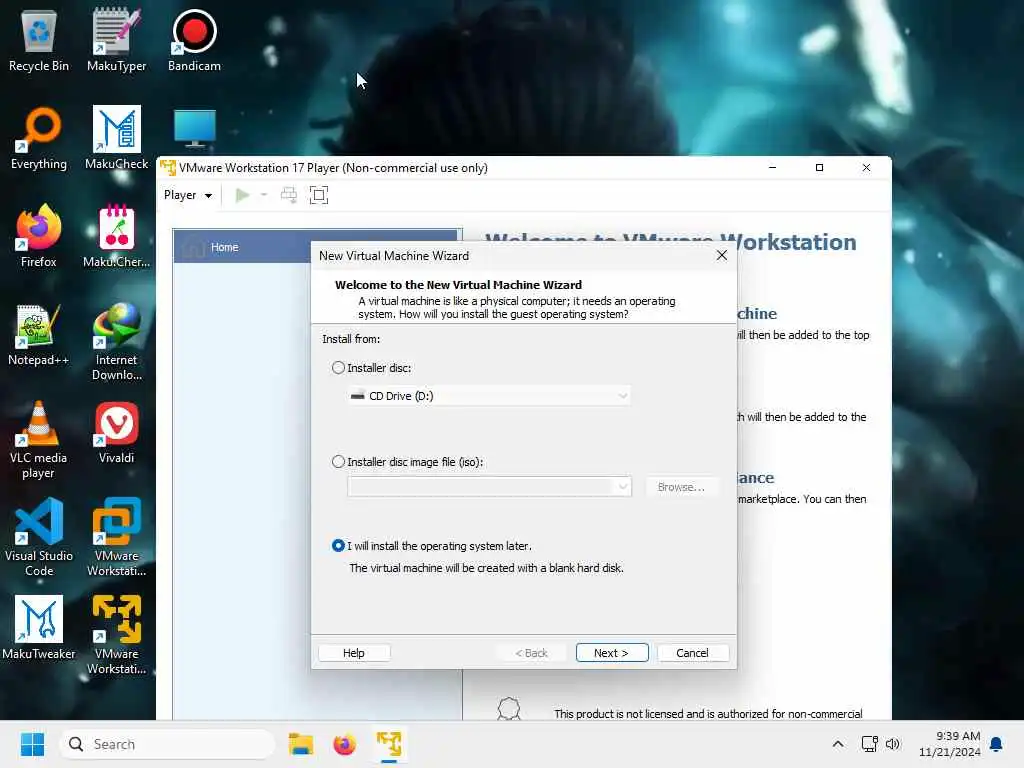Click the Browse... button for the iso
Screen dimensions: 1024x768
[681, 487]
